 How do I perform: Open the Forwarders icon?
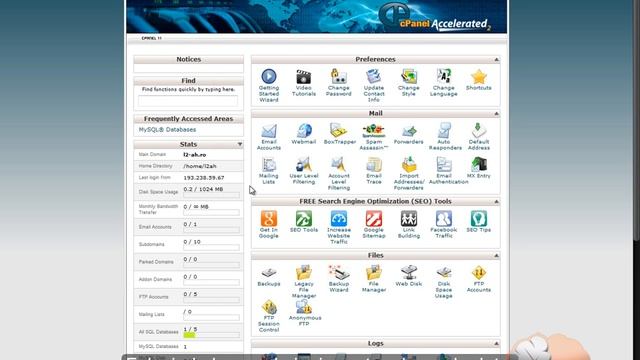pyautogui.click(x=409, y=131)
